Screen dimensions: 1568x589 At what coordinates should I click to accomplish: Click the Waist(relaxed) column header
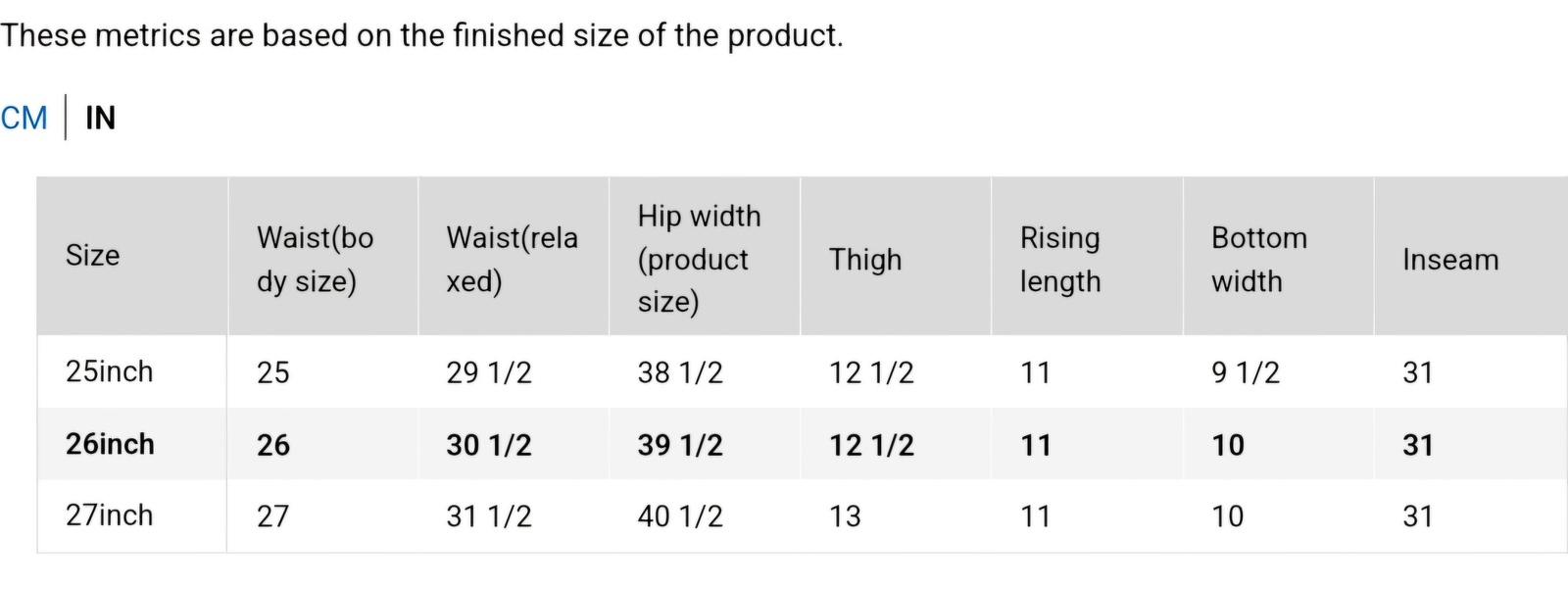[512, 259]
